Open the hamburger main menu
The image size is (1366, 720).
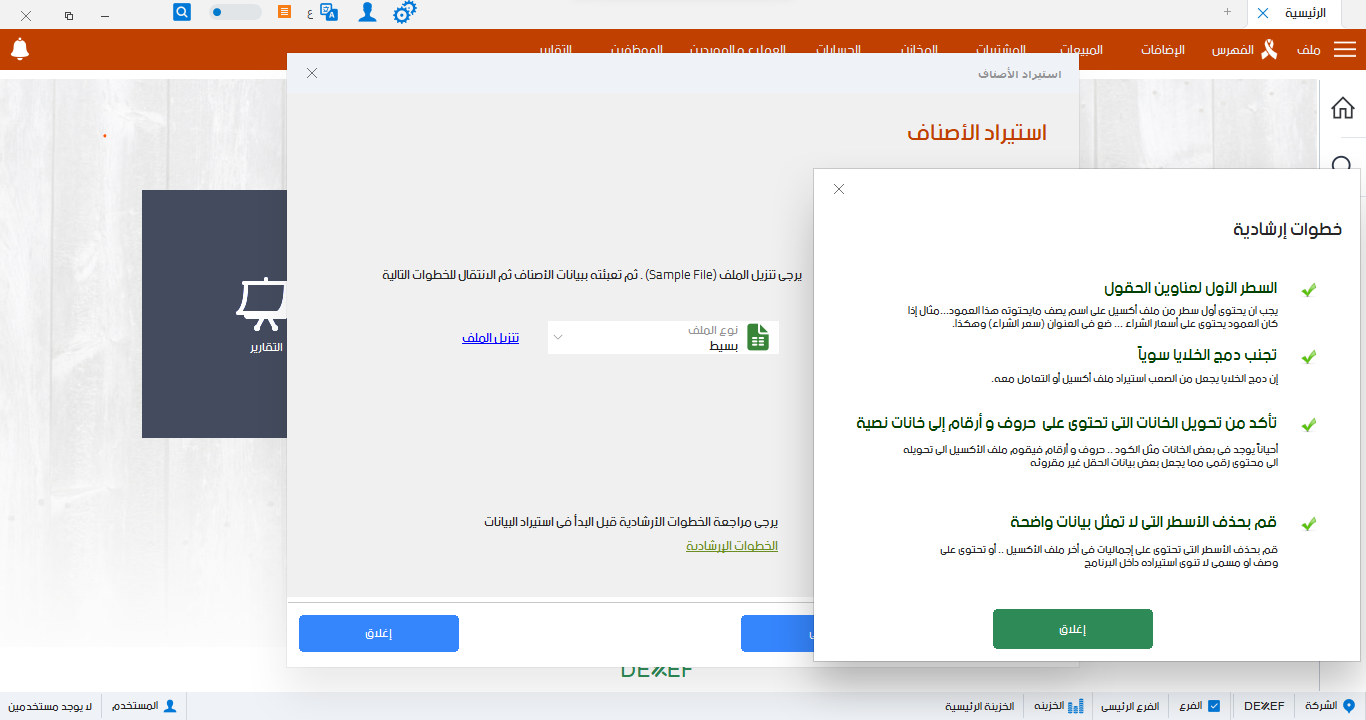(x=1344, y=50)
